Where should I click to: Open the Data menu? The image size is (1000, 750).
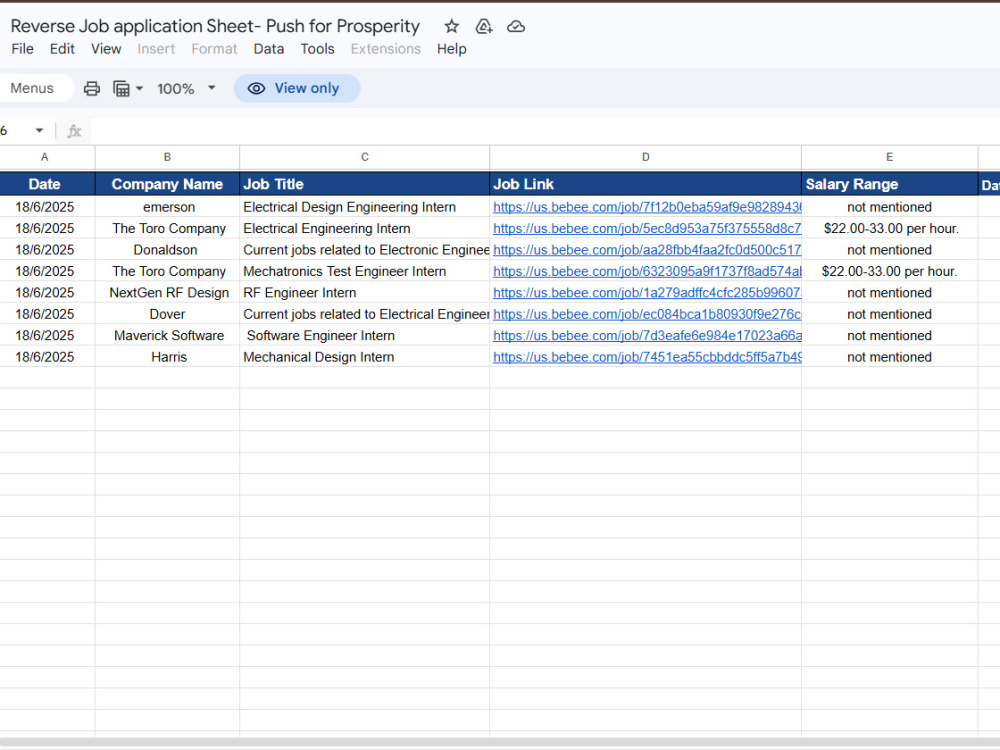pos(268,49)
